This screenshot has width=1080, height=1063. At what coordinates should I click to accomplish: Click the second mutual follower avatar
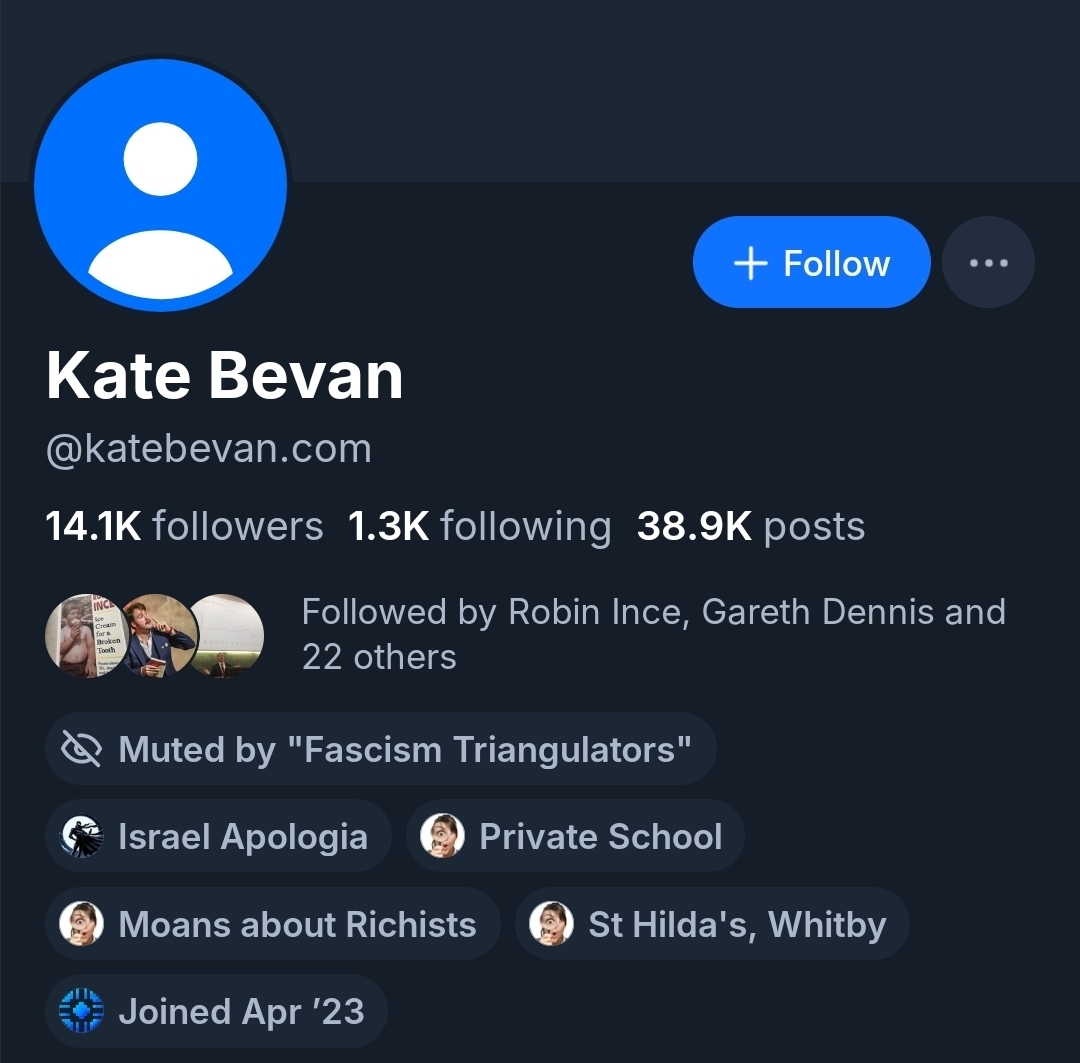pos(156,636)
